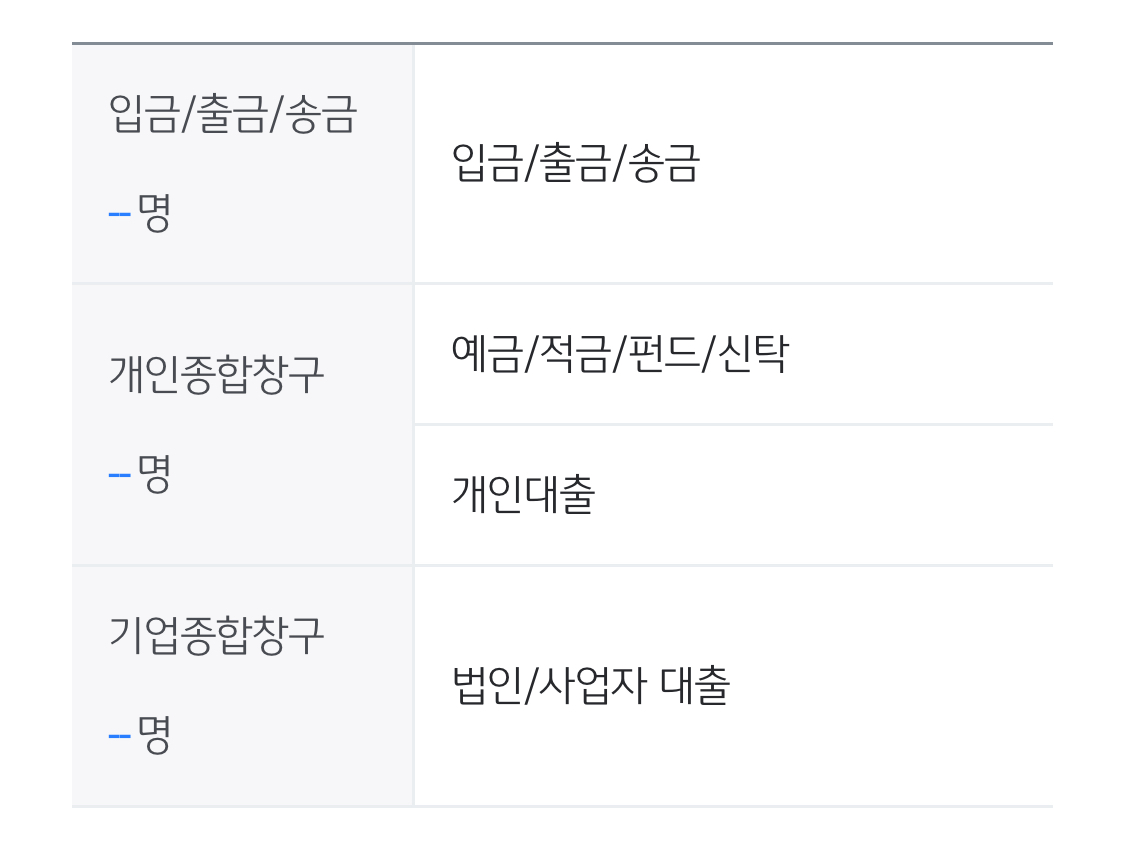Select the 개인대출 service row

click(x=523, y=494)
